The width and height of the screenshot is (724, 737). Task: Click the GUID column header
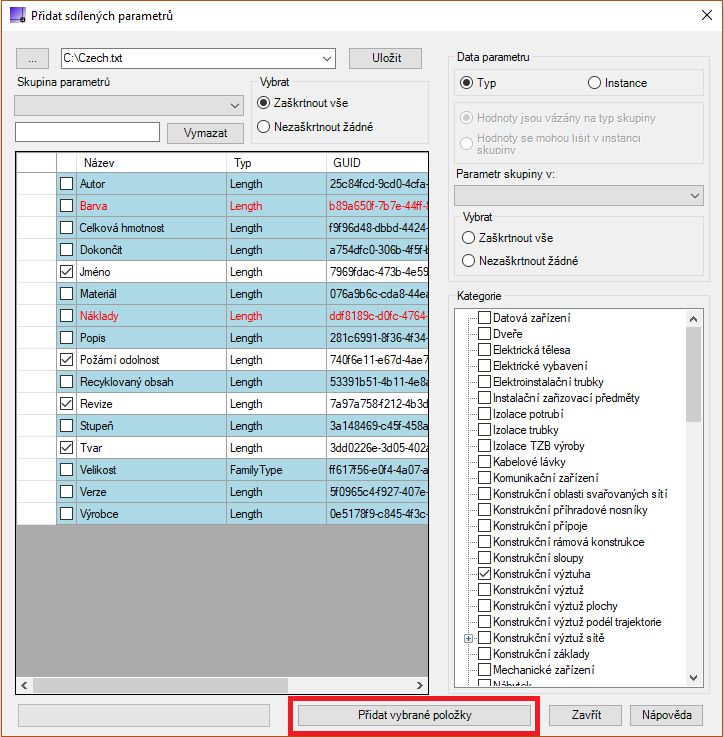377,163
